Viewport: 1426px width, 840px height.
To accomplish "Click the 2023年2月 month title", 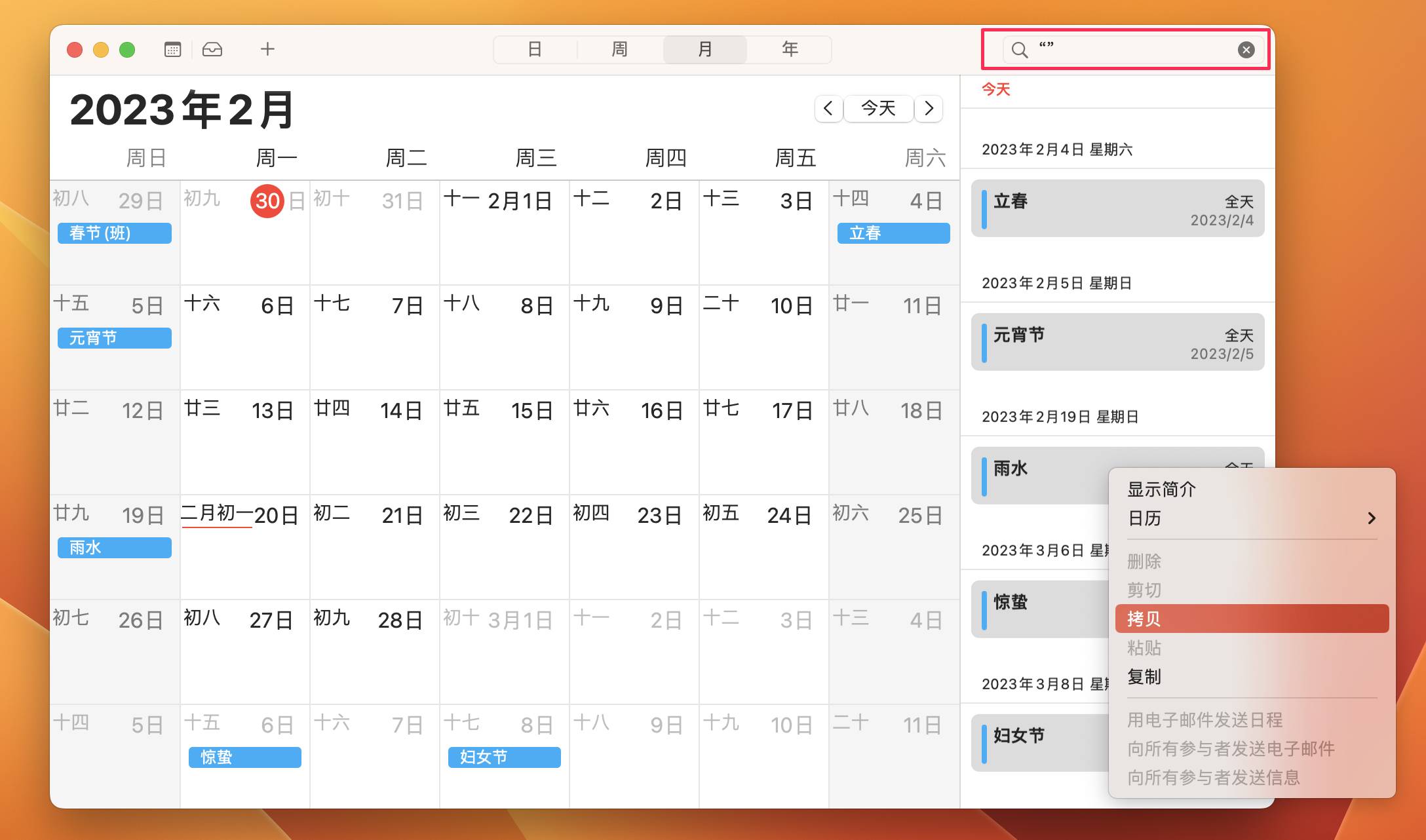I will click(183, 109).
